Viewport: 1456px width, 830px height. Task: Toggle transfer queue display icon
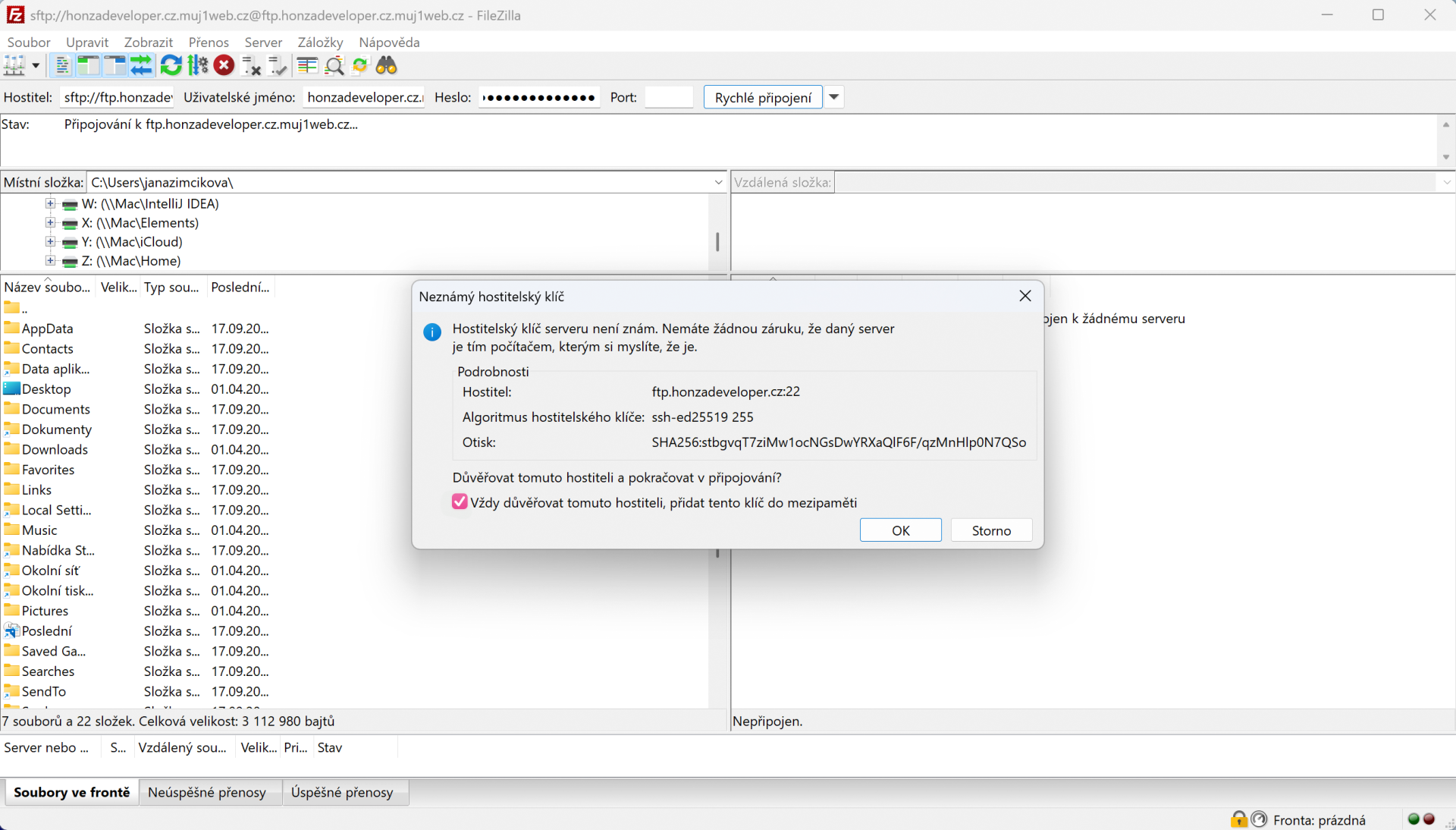pyautogui.click(x=141, y=66)
